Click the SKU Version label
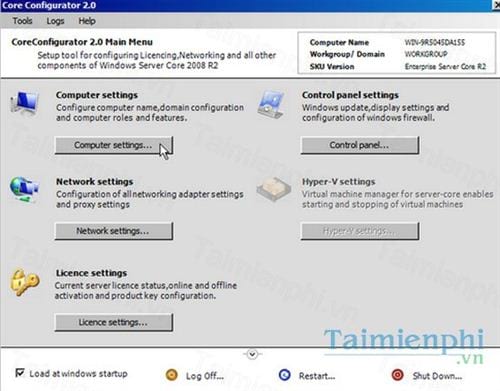This screenshot has height=391, width=500. 332,66
